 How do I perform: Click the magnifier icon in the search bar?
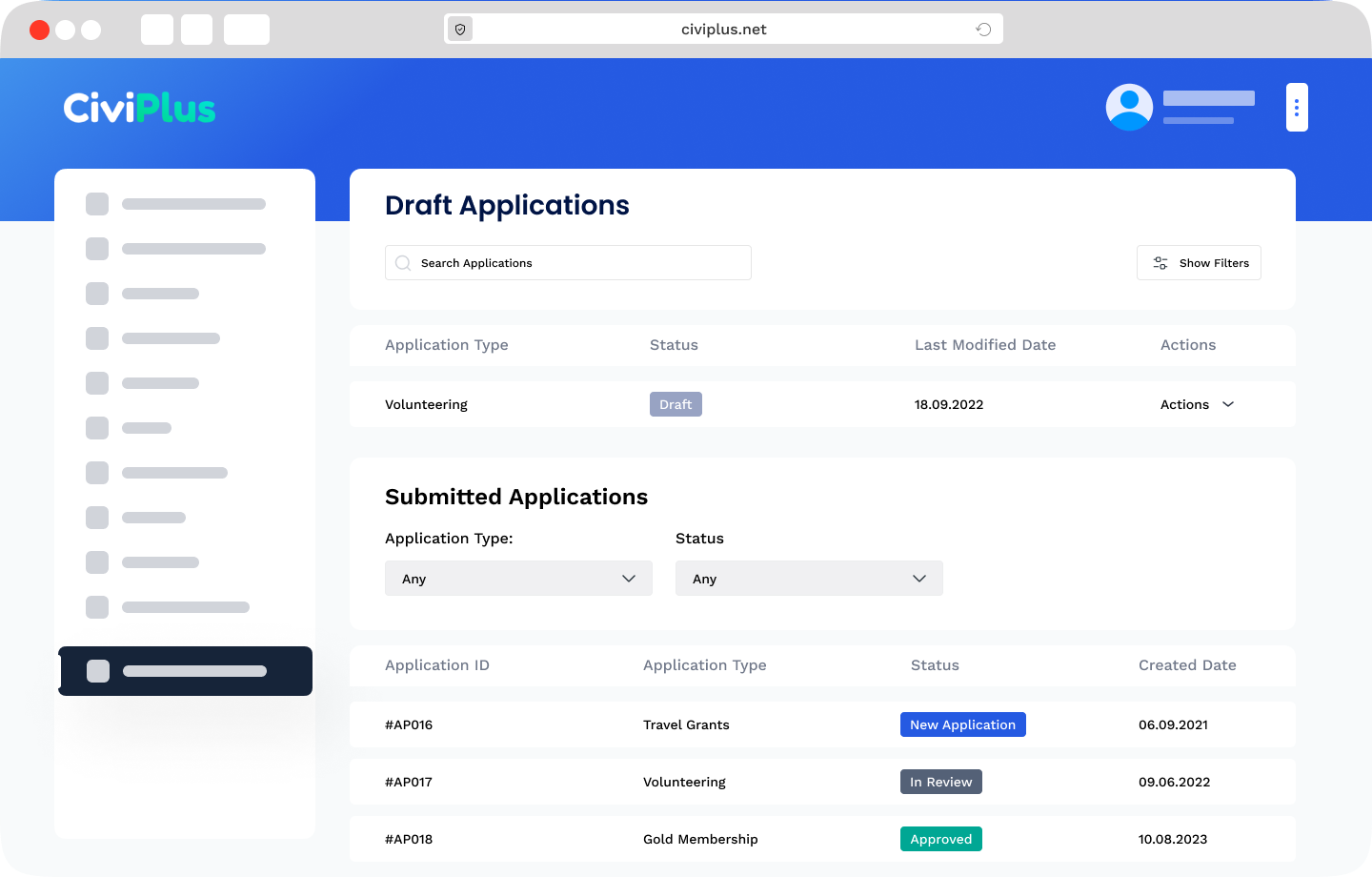[x=403, y=262]
